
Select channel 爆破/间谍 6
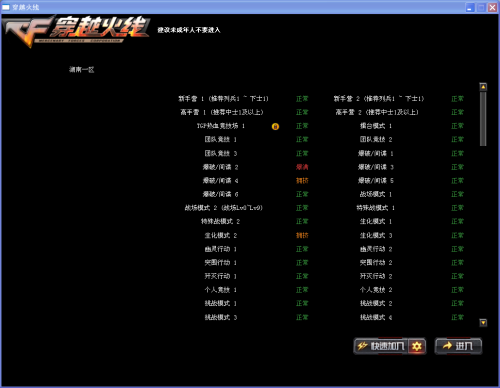tap(221, 194)
